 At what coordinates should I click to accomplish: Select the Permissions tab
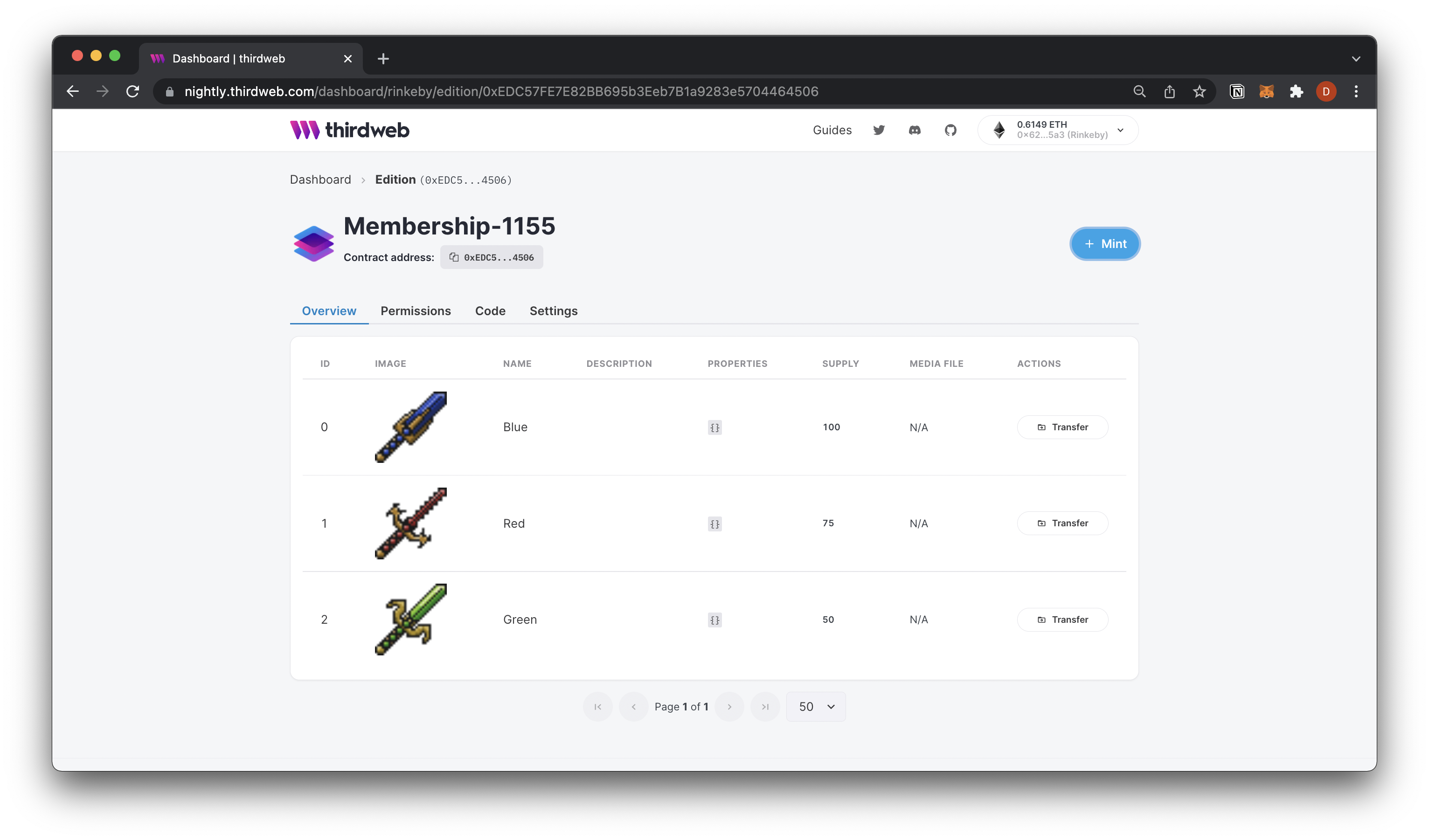[416, 310]
